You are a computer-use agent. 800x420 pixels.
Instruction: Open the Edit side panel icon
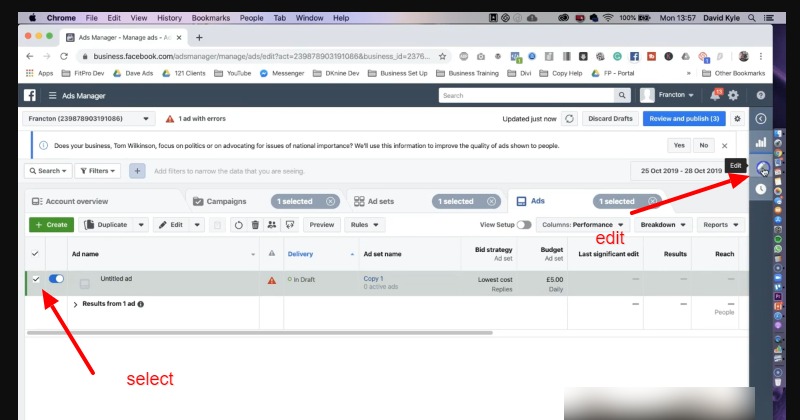click(x=762, y=167)
